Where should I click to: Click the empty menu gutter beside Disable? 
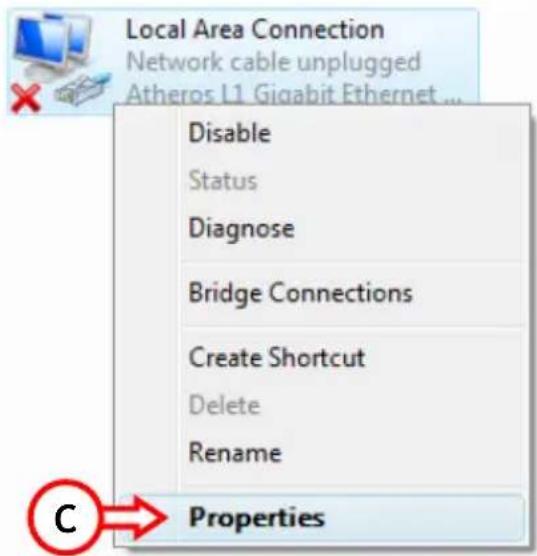pos(147,133)
